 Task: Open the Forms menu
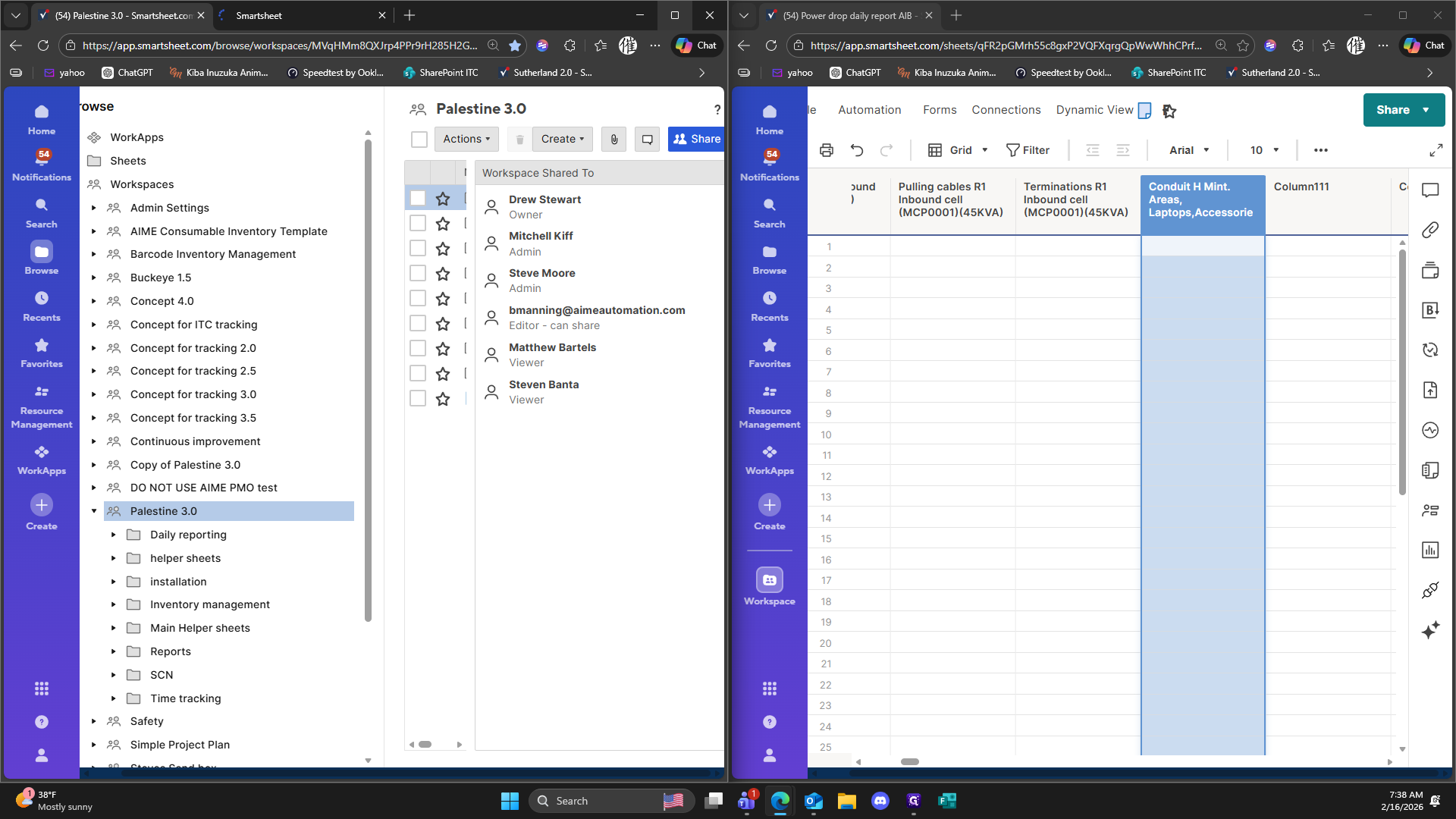point(940,110)
